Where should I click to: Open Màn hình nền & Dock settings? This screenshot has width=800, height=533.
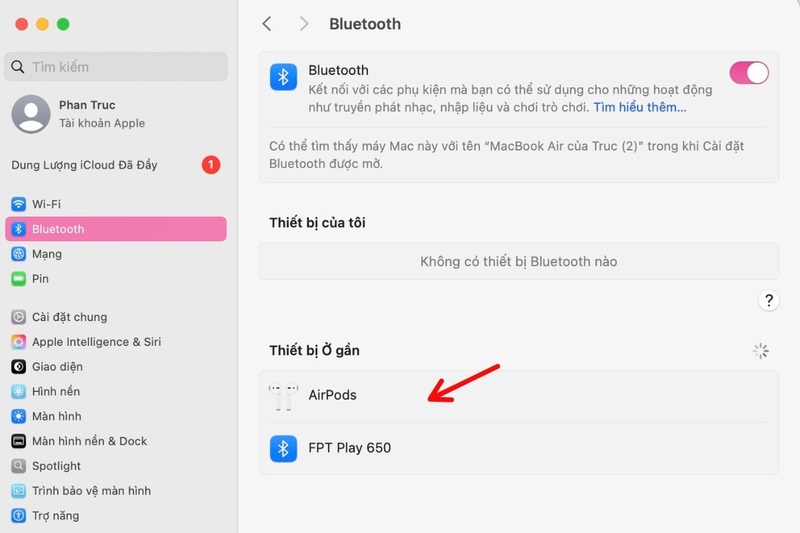click(x=116, y=441)
